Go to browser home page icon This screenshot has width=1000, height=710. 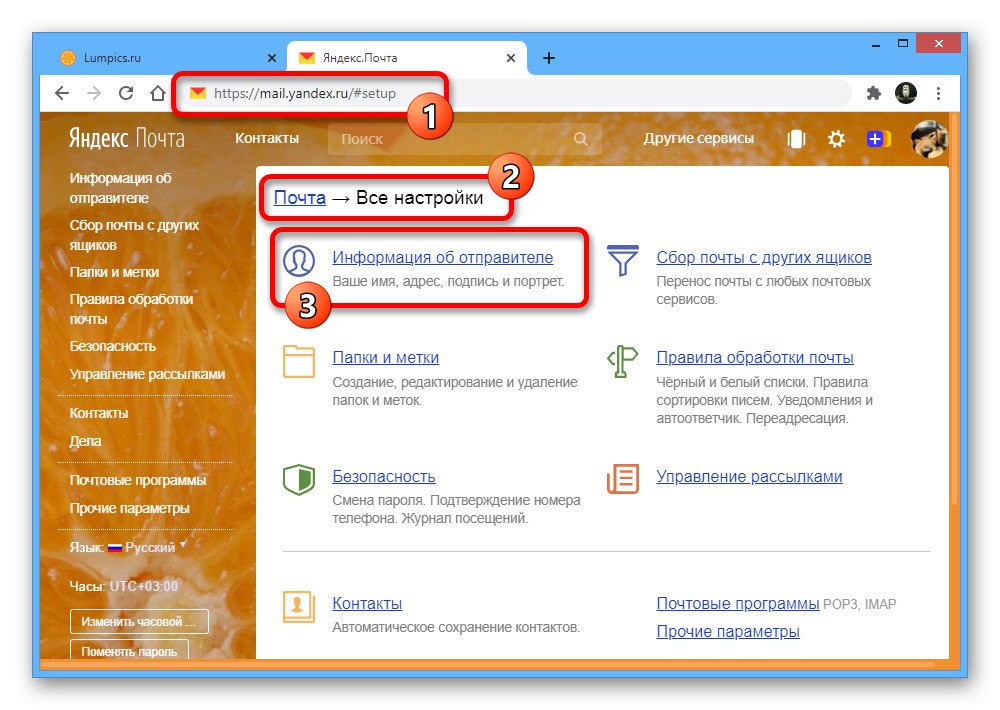pos(158,93)
